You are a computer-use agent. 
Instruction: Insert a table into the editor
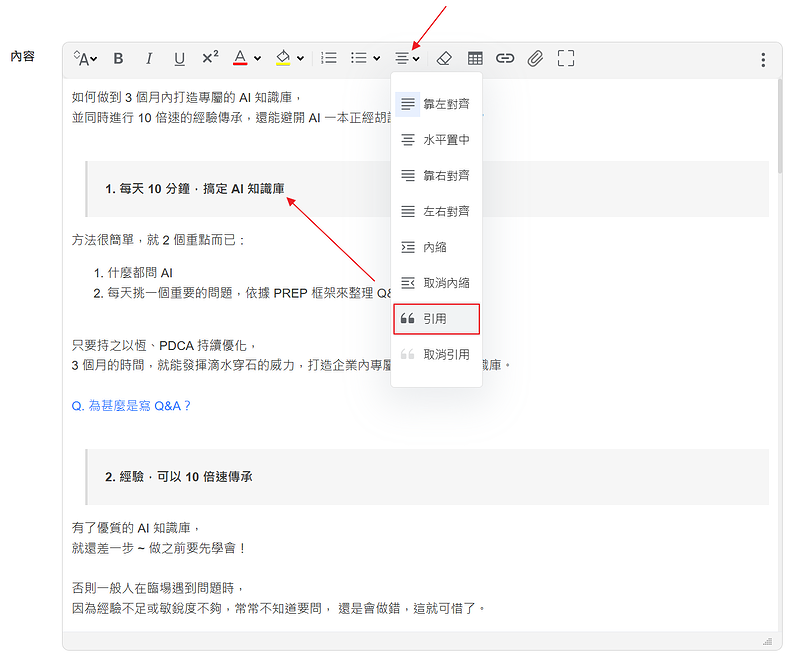tap(475, 59)
